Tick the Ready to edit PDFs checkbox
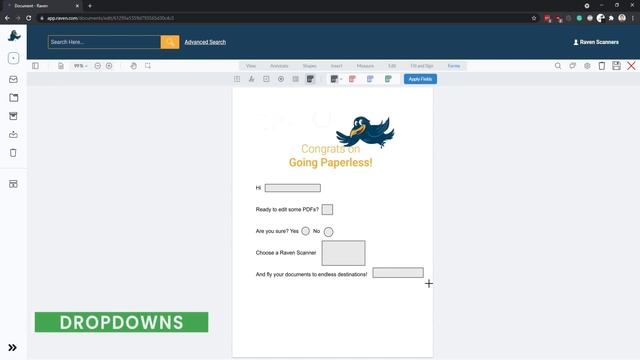Viewport: 640px width, 360px height. point(327,210)
